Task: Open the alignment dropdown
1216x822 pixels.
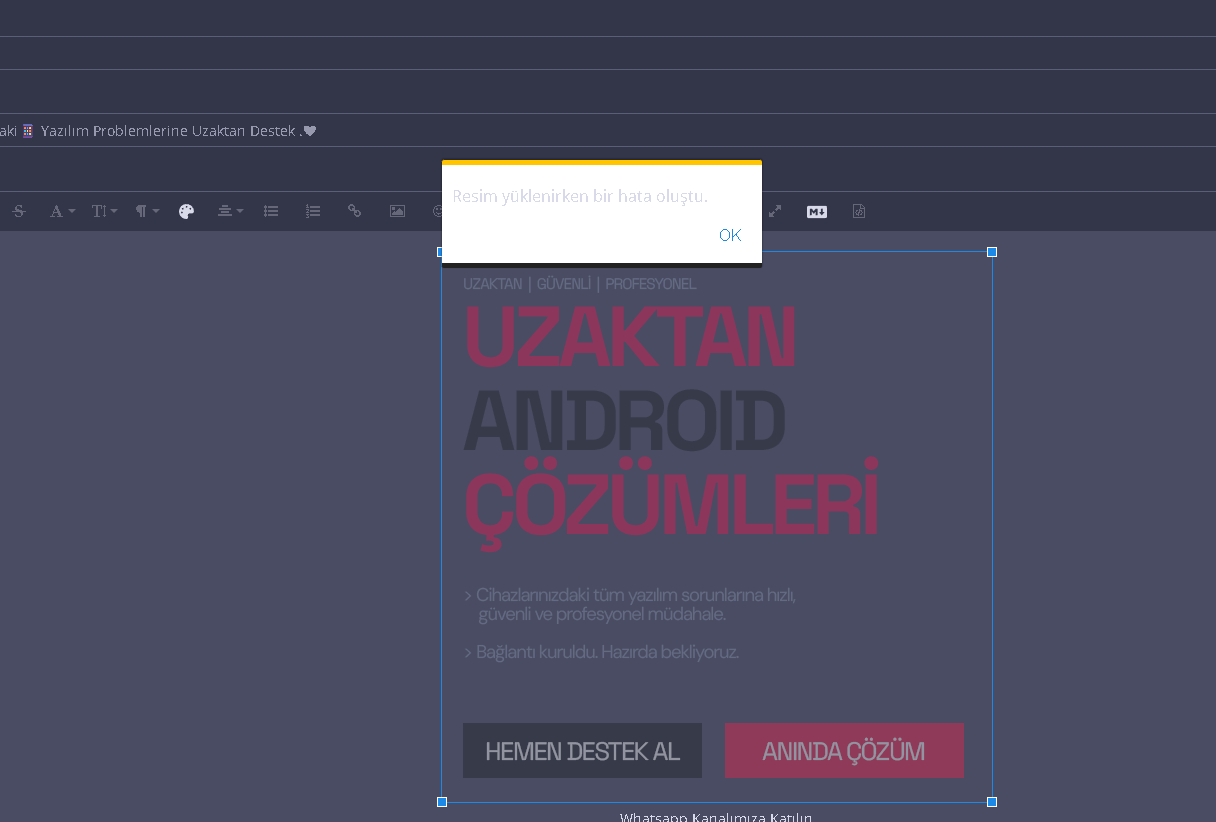Action: click(230, 211)
